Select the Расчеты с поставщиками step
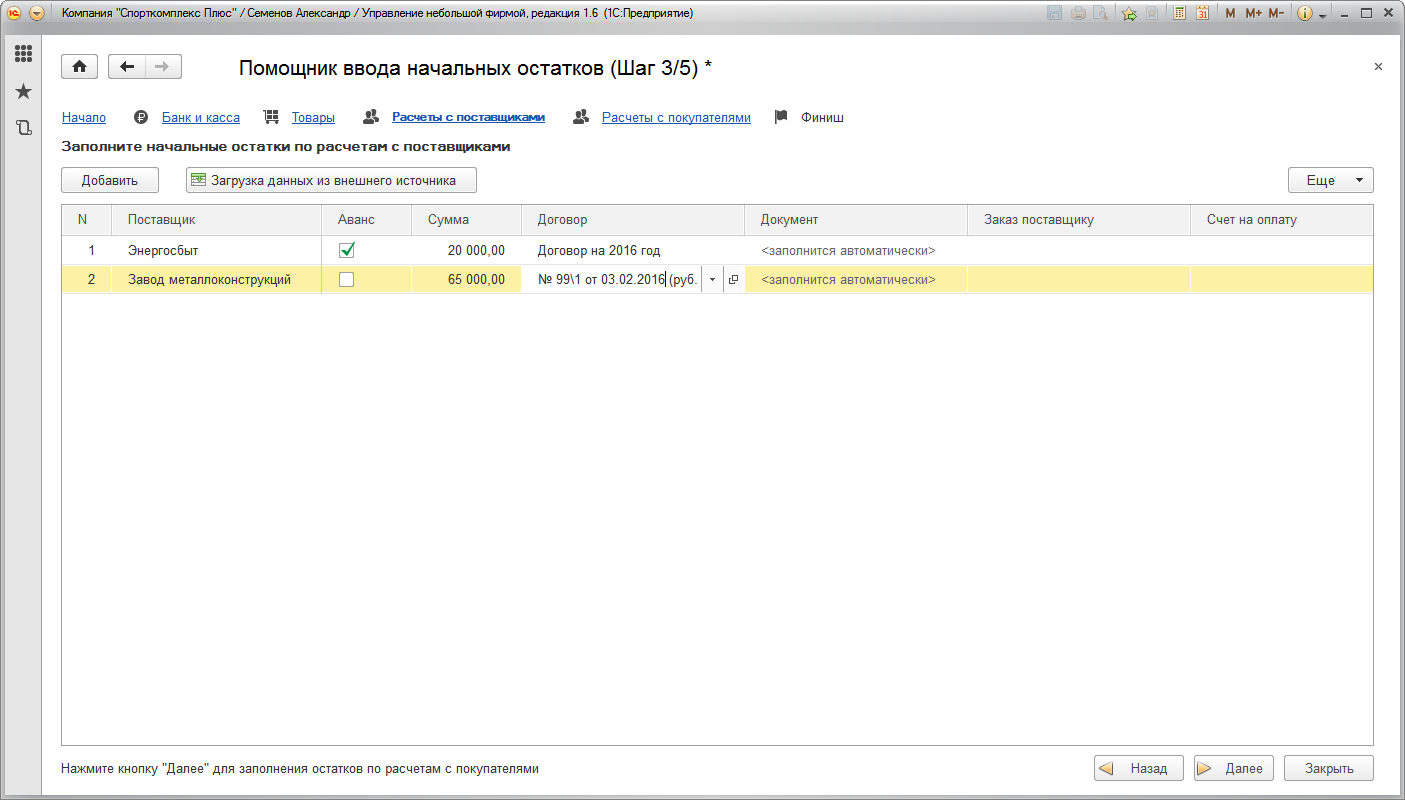Screen dimensions: 1405x800 point(468,117)
